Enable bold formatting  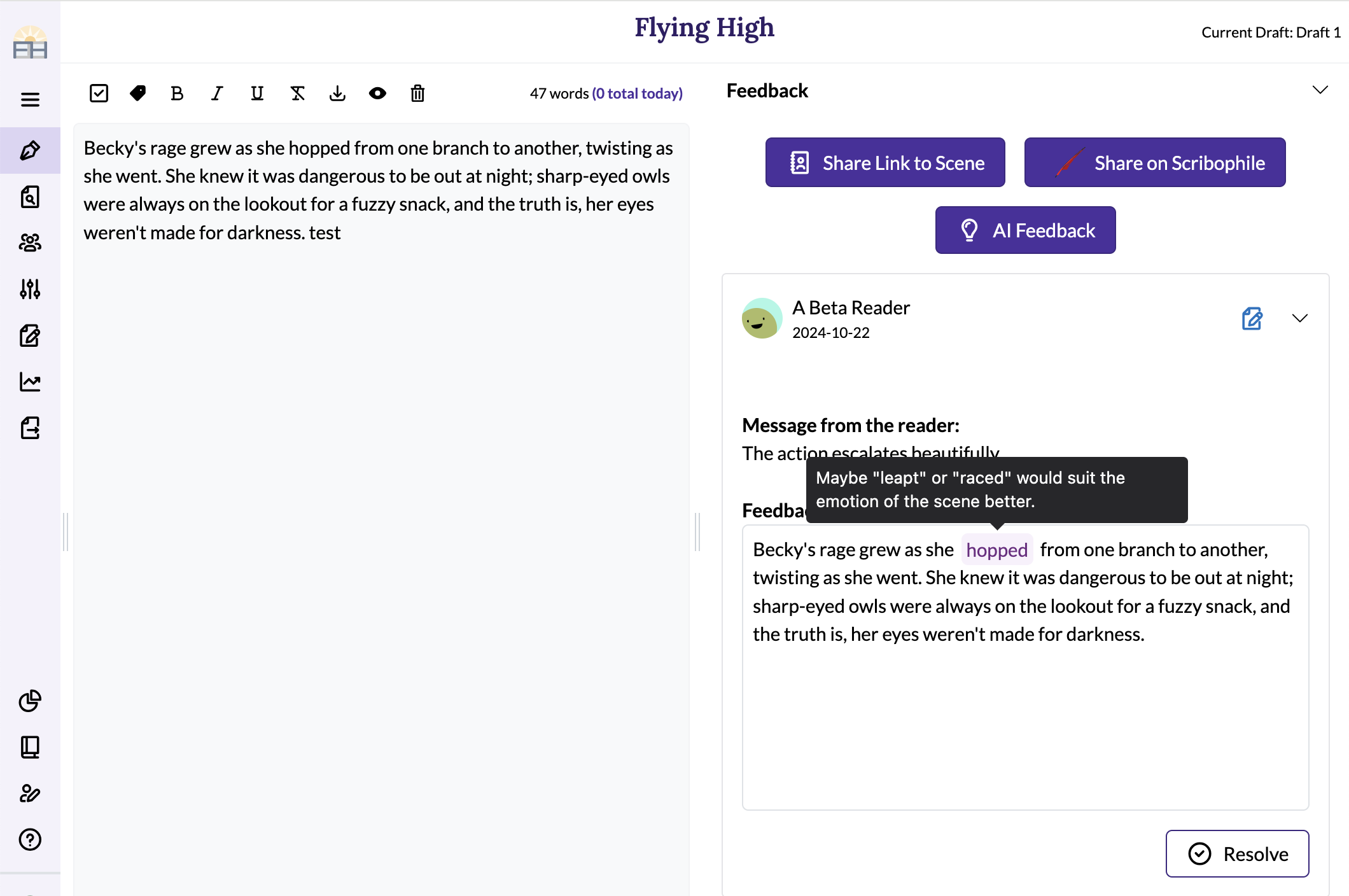[178, 93]
